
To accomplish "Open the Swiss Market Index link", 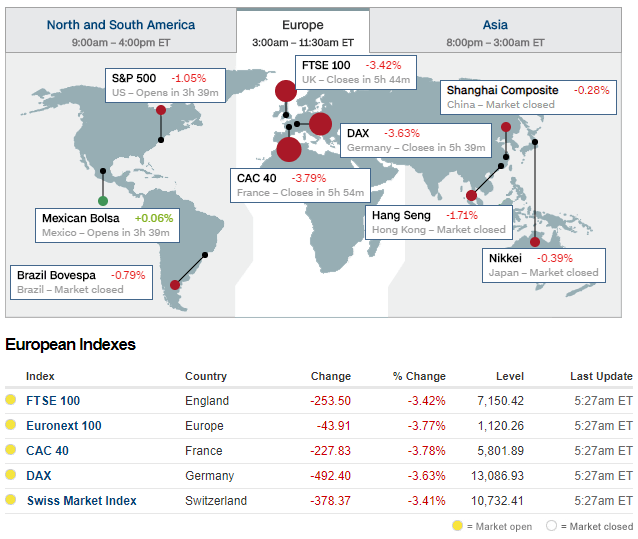I will [81, 501].
